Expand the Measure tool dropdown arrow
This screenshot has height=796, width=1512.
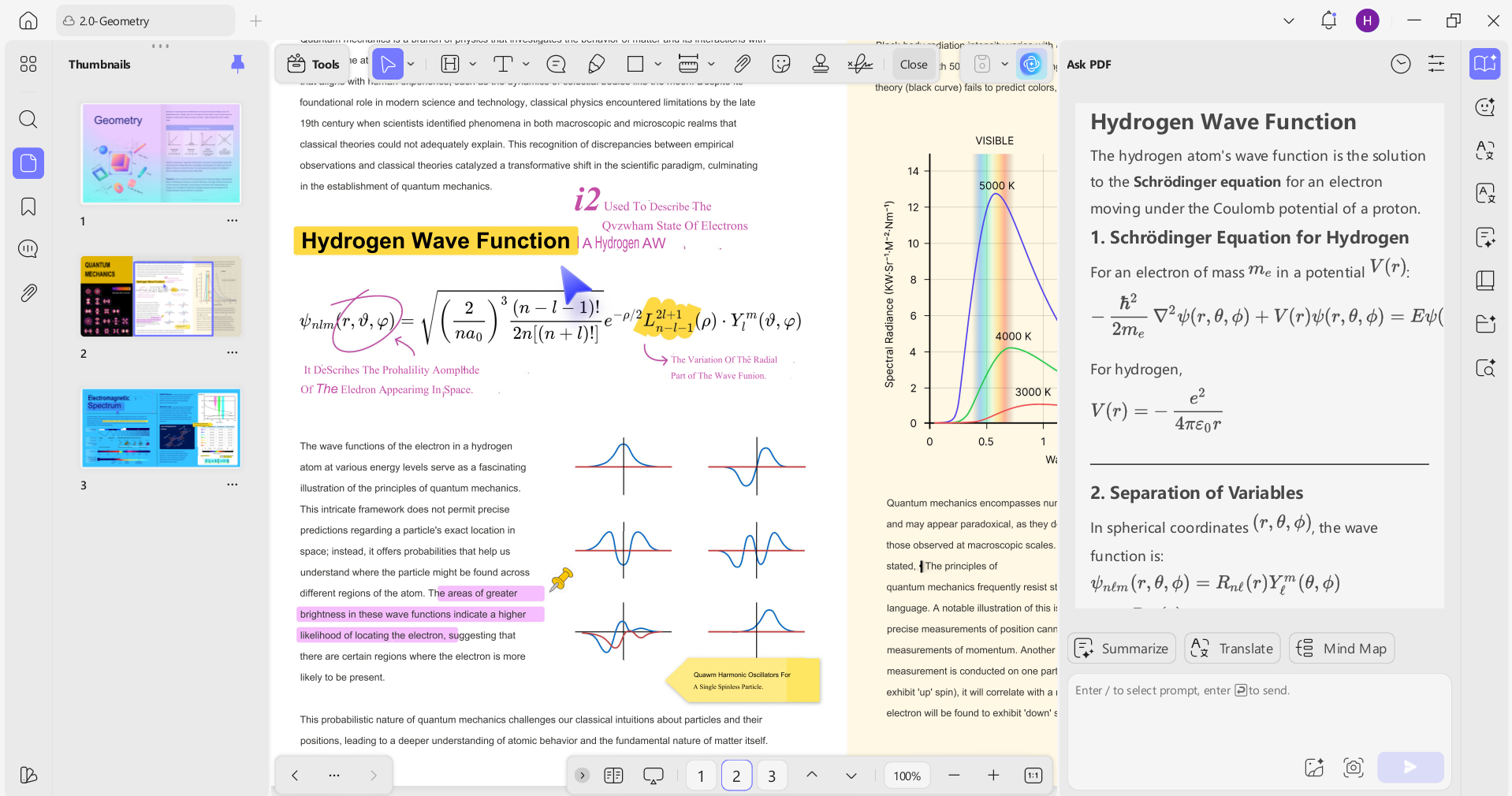click(x=711, y=64)
